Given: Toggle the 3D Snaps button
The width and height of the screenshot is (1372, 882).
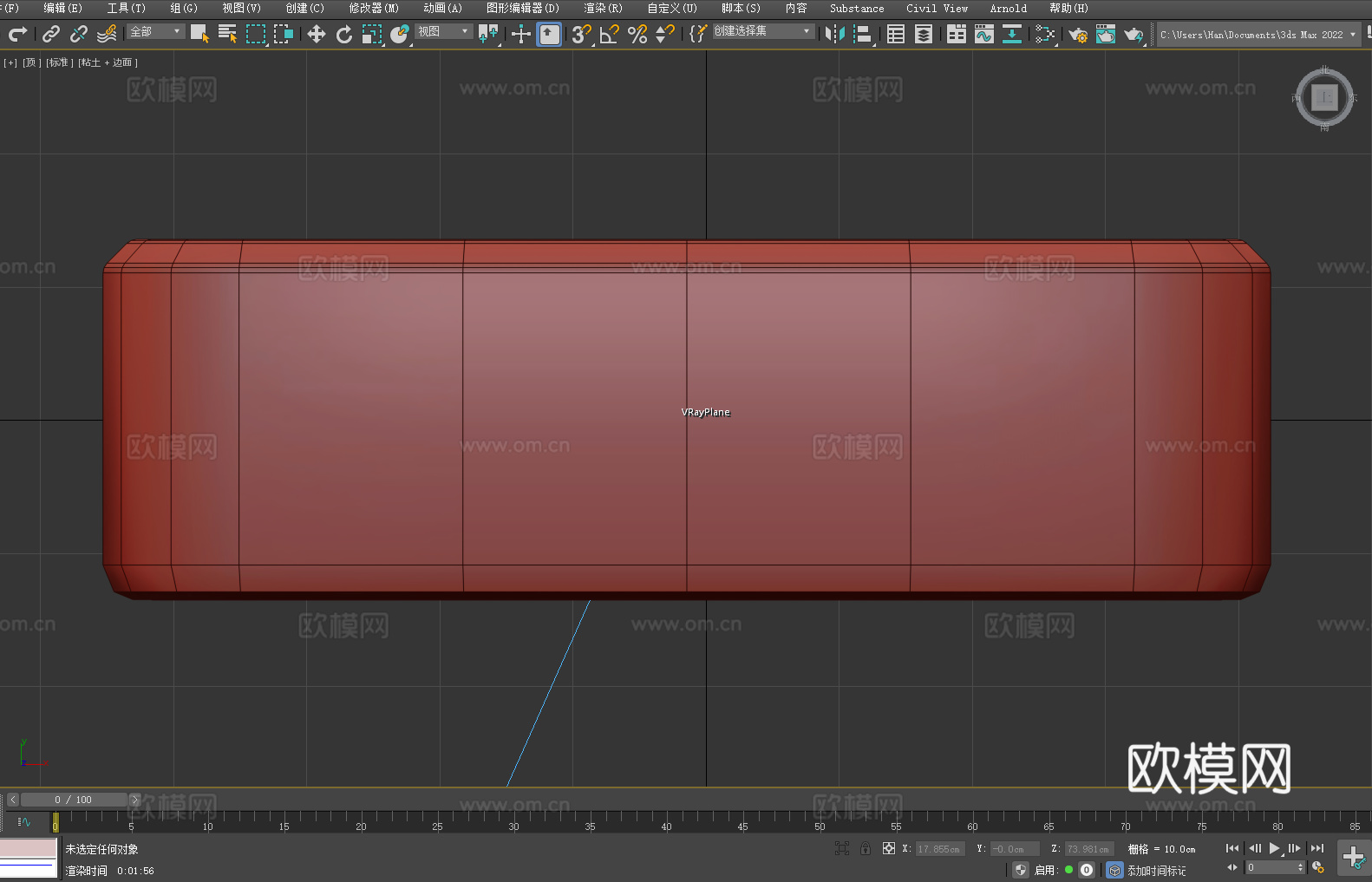Looking at the screenshot, I should tap(581, 34).
